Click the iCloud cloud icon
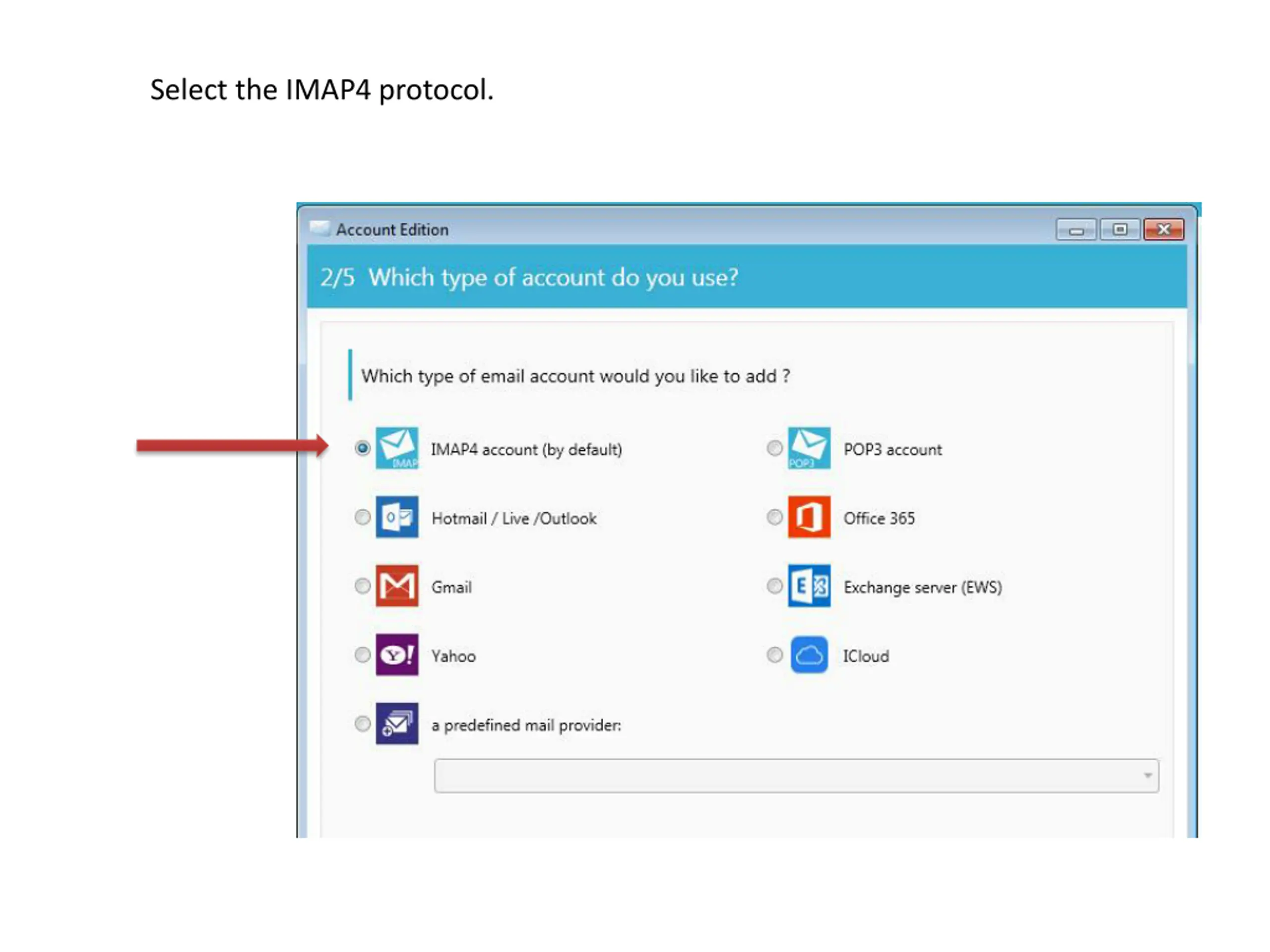 pyautogui.click(x=809, y=655)
